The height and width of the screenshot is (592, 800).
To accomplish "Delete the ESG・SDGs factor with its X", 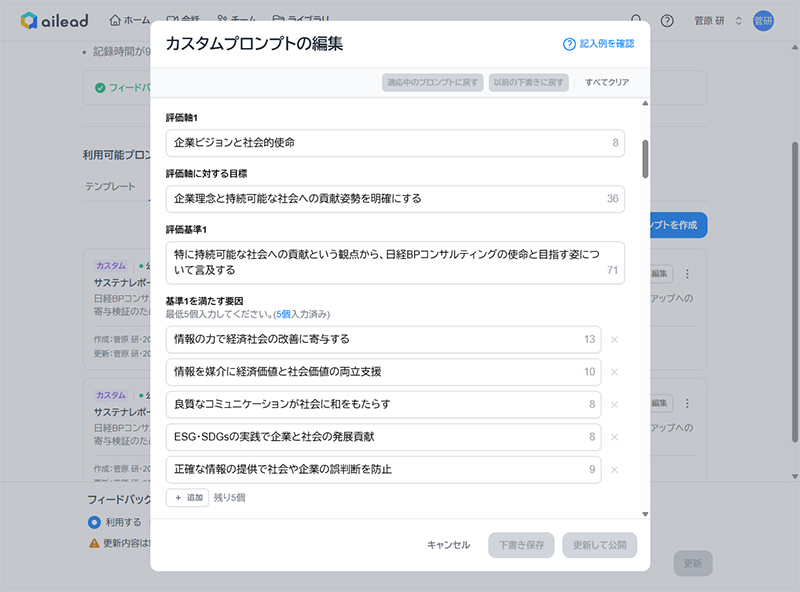I will click(x=614, y=437).
